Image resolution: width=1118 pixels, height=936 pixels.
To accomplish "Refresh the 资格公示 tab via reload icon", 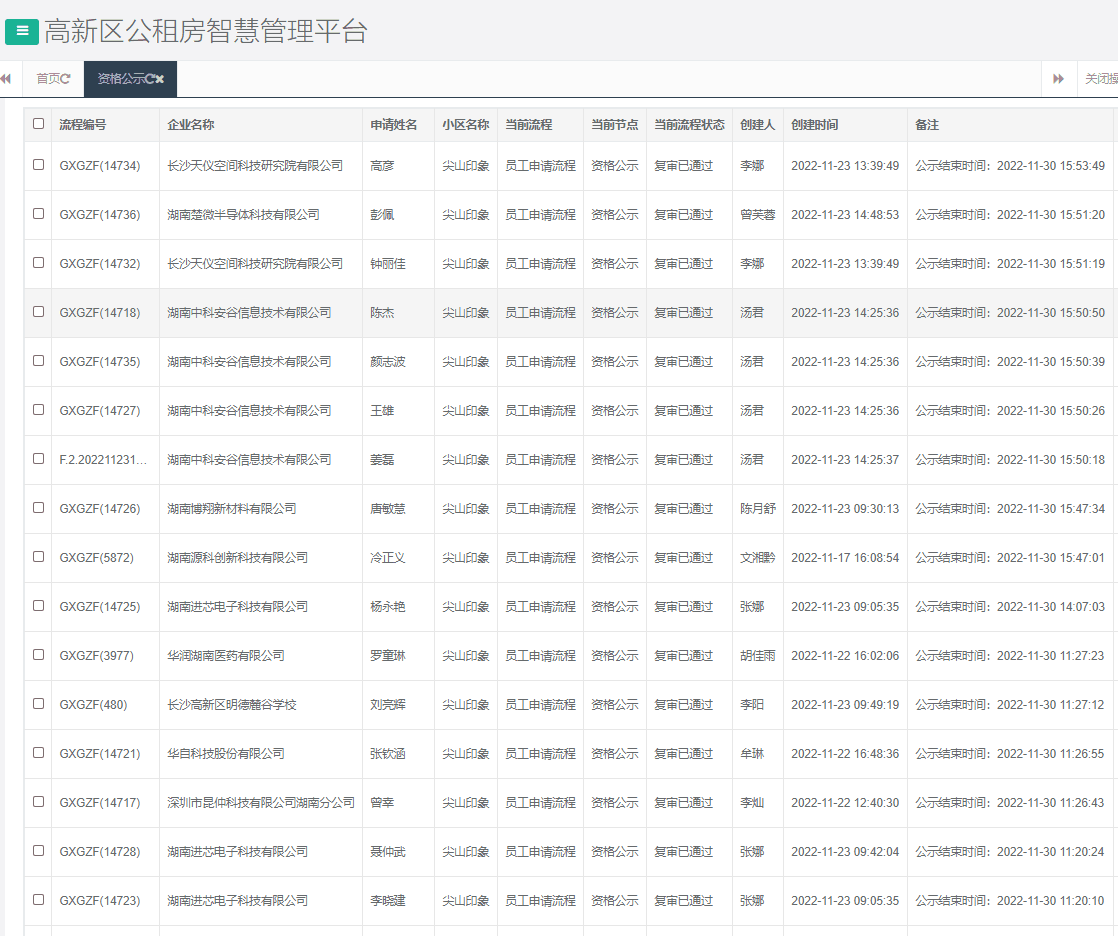I will click(x=149, y=79).
